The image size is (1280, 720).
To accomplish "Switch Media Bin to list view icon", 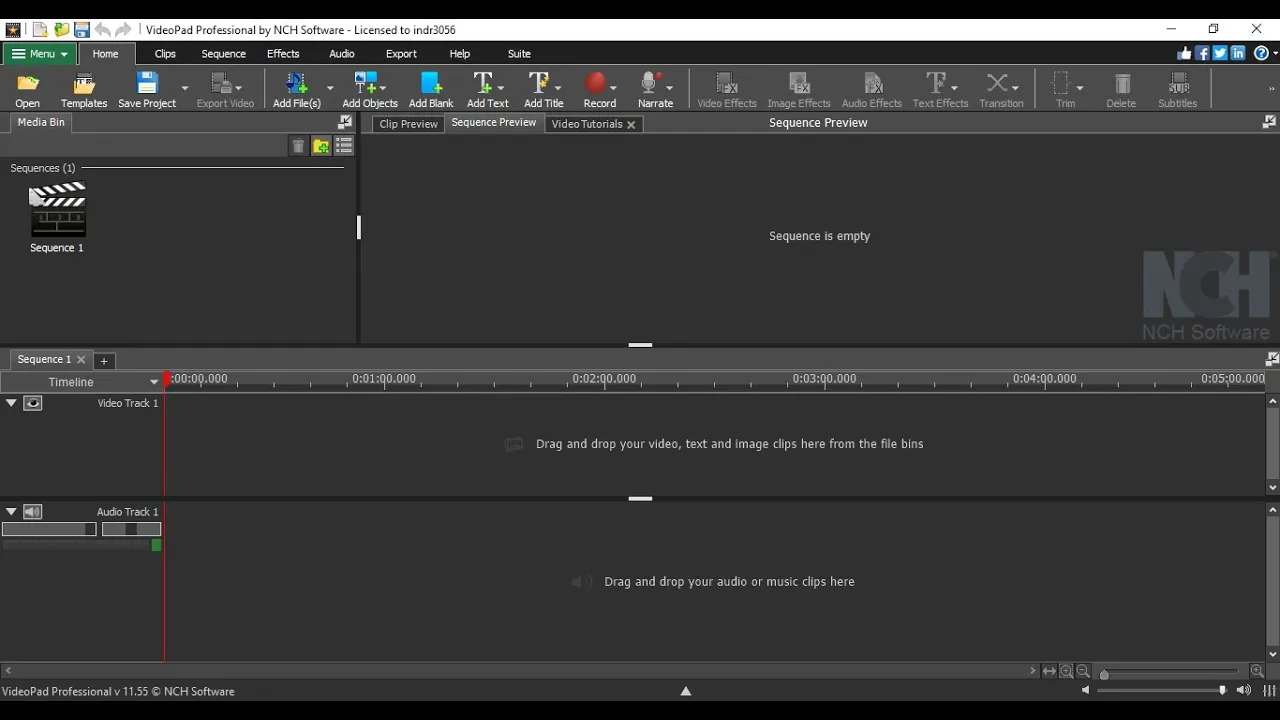I will tap(344, 147).
